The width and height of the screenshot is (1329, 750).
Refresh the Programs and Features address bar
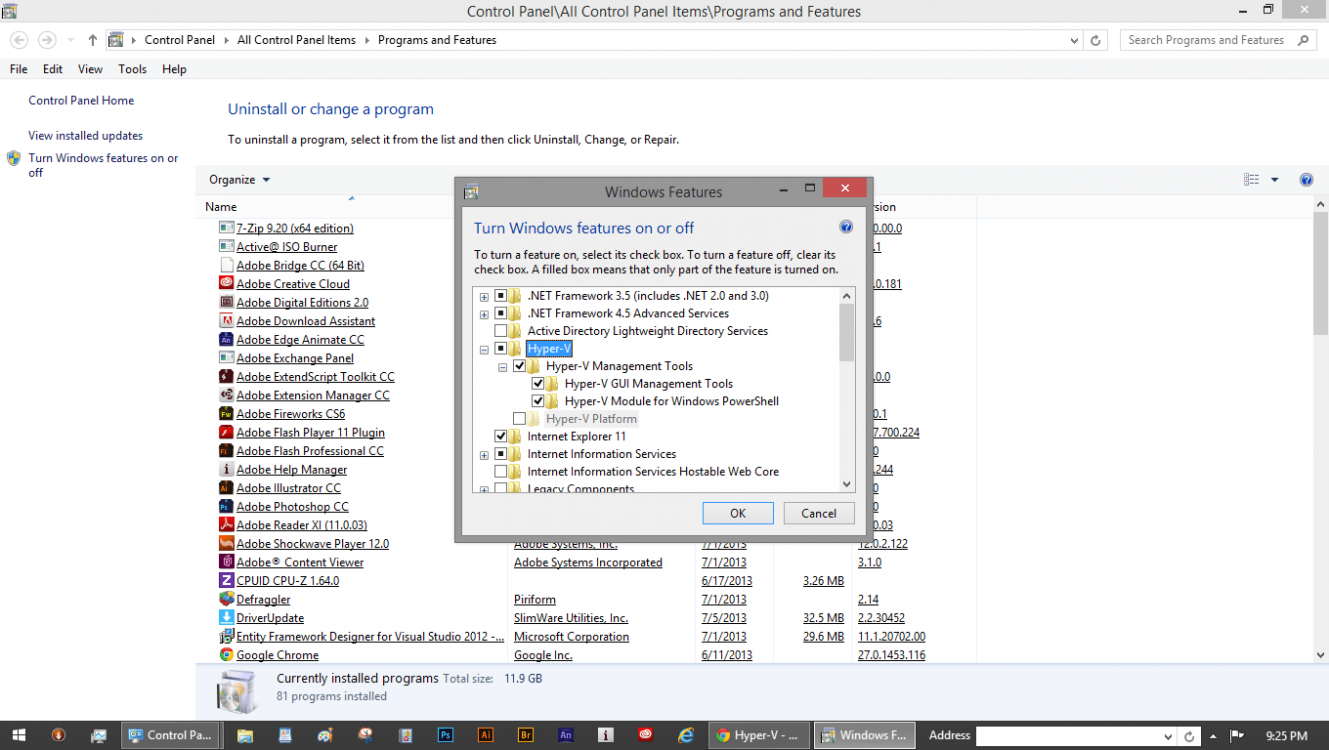click(x=1096, y=40)
